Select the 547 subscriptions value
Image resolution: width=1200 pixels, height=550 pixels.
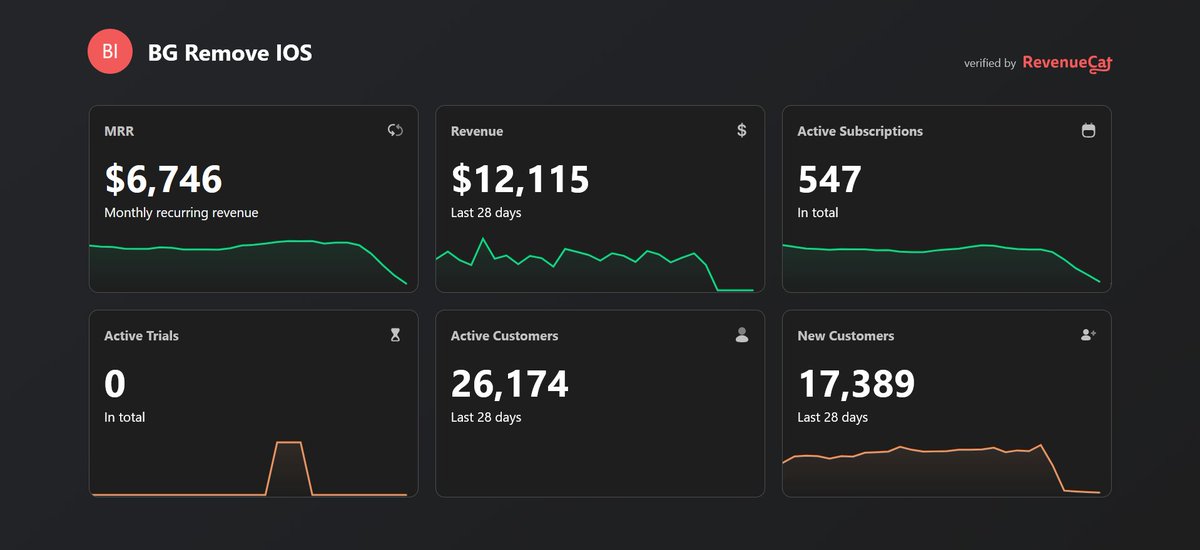[x=829, y=179]
